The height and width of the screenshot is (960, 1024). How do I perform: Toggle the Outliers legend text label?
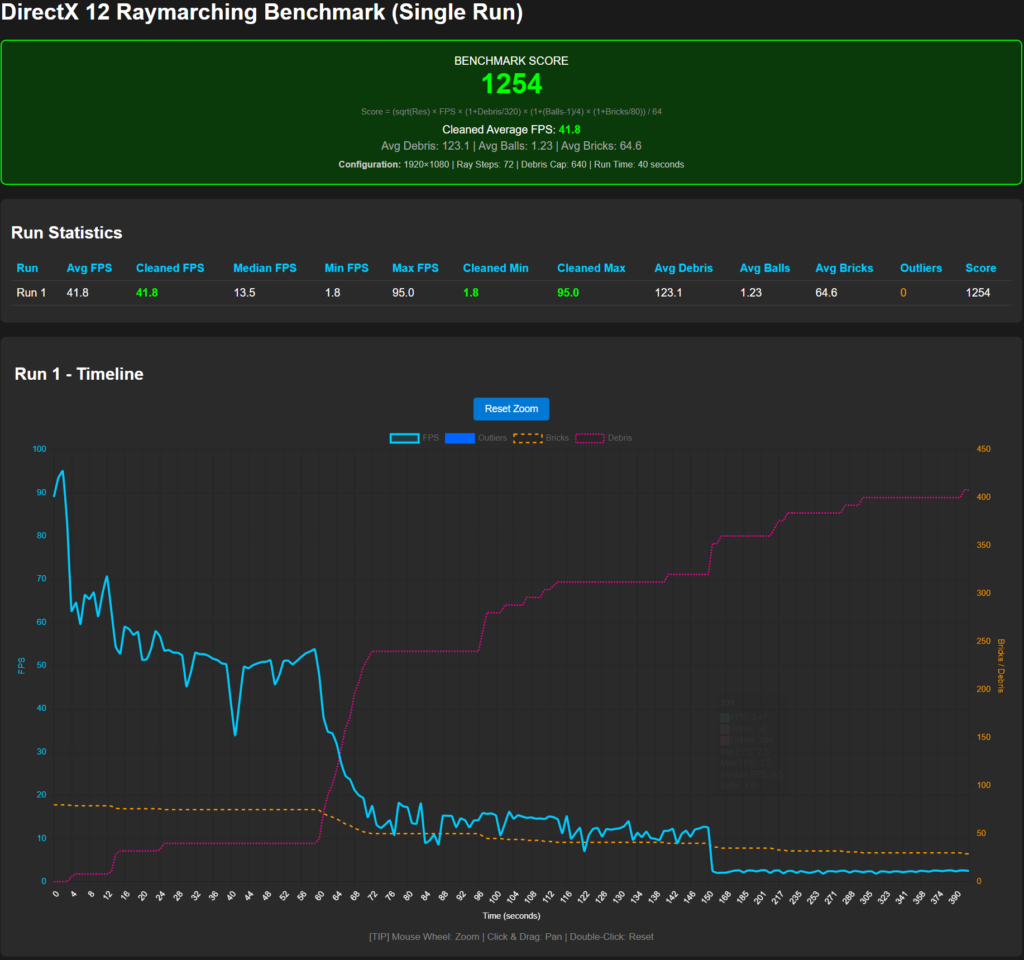click(492, 438)
